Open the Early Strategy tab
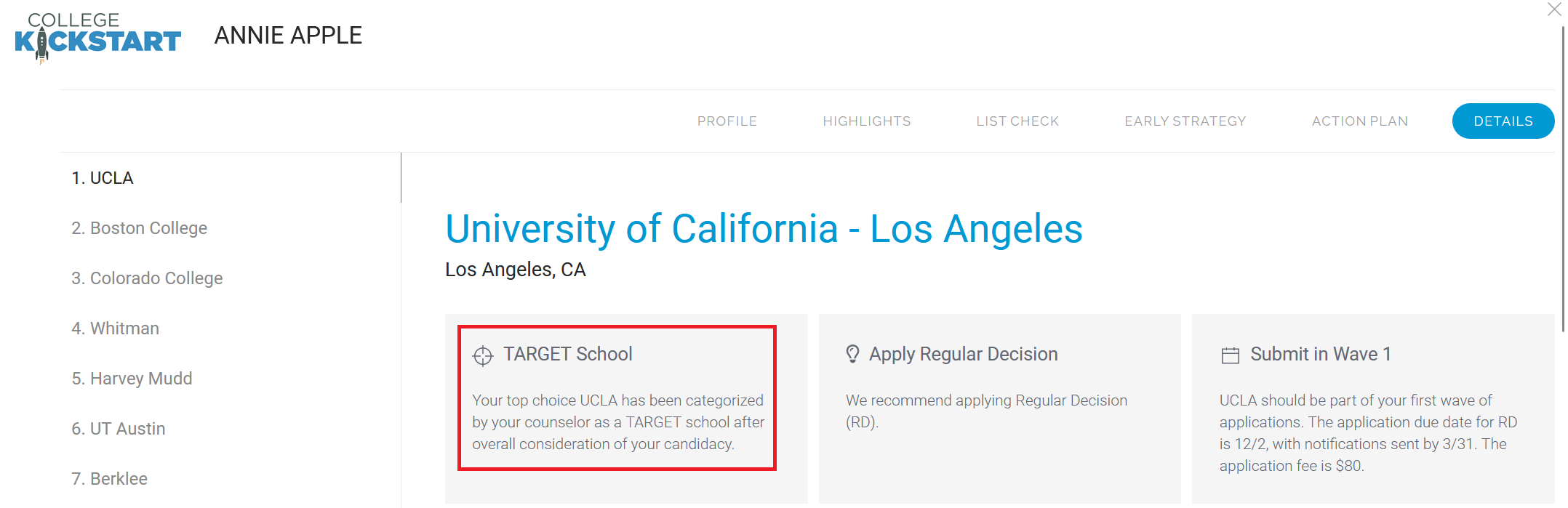This screenshot has height=508, width=1568. [1185, 121]
